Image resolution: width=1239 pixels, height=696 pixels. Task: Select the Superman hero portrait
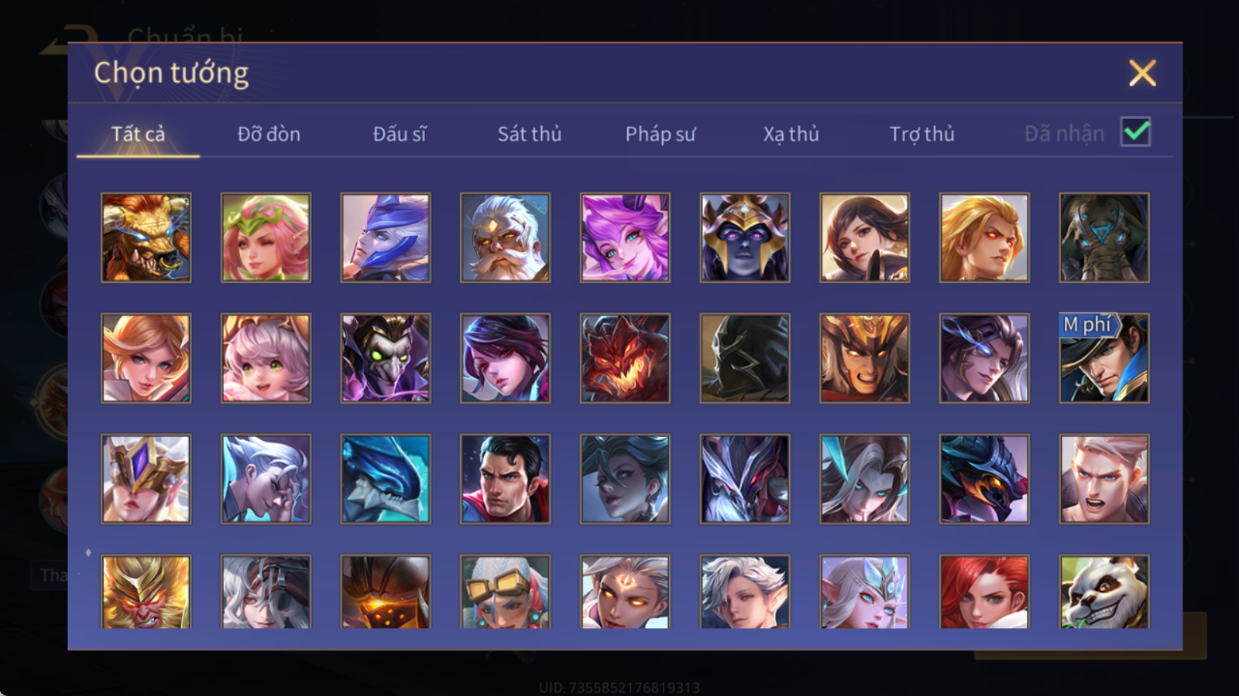pyautogui.click(x=505, y=479)
